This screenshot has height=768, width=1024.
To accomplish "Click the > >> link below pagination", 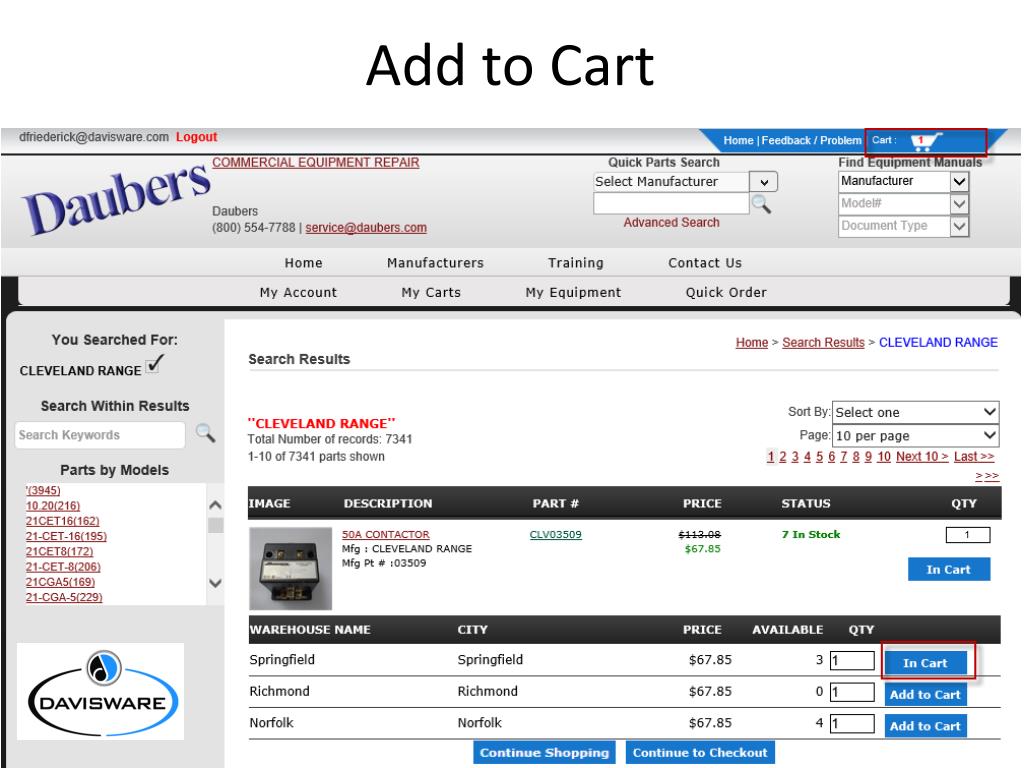I will click(x=987, y=476).
